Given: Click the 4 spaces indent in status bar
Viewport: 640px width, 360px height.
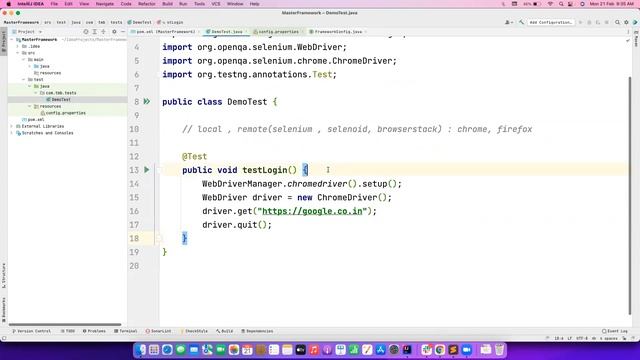Looking at the screenshot, I should point(608,338).
